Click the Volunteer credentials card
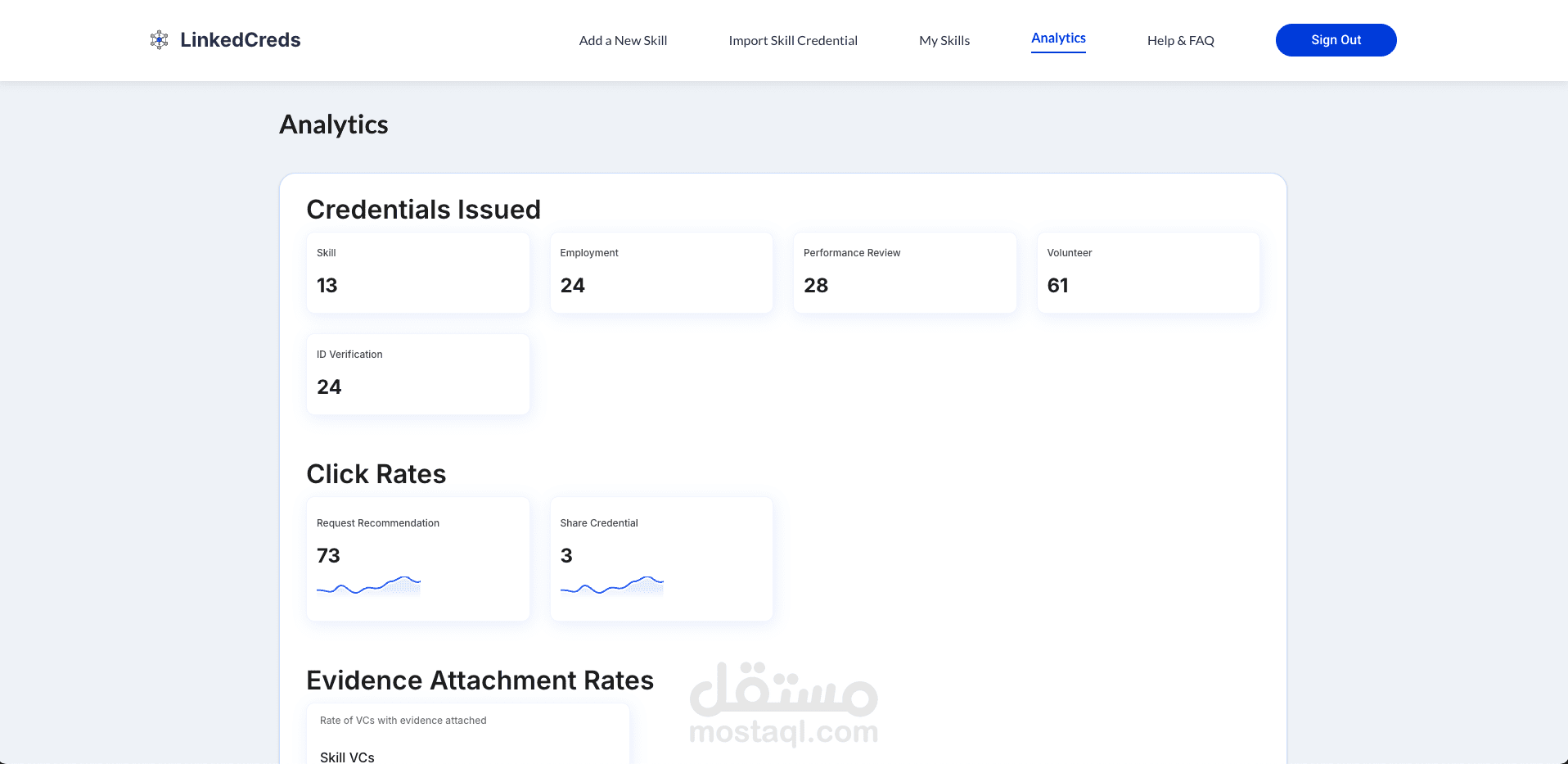 point(1147,273)
